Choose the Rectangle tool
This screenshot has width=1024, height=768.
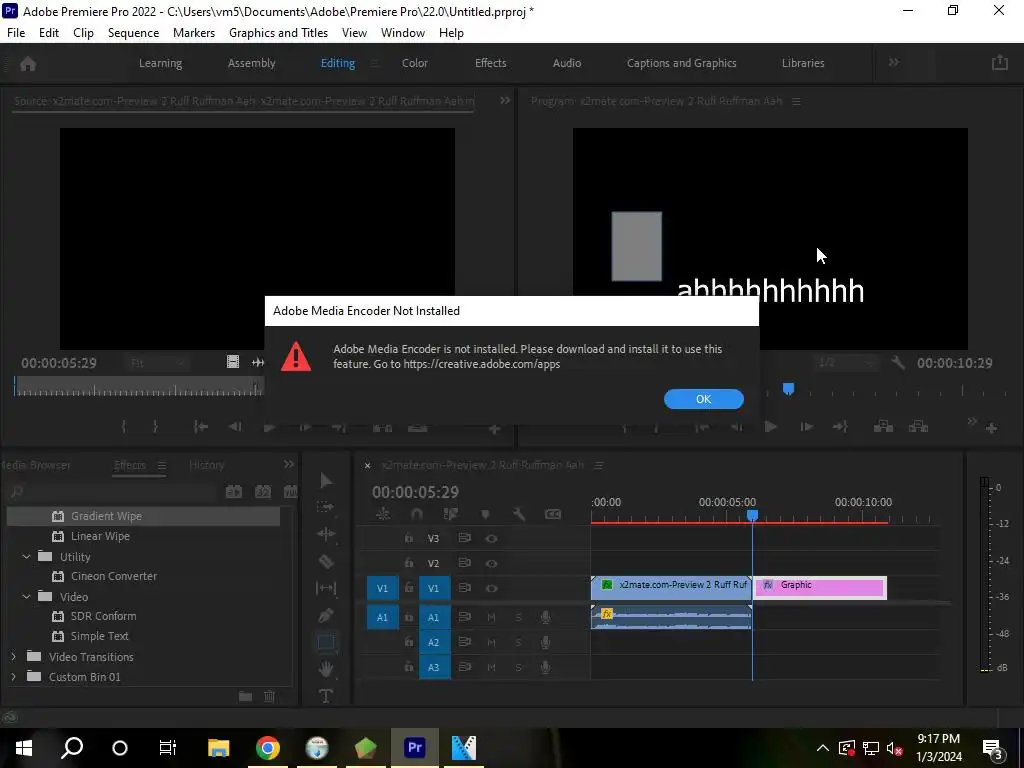click(x=326, y=643)
